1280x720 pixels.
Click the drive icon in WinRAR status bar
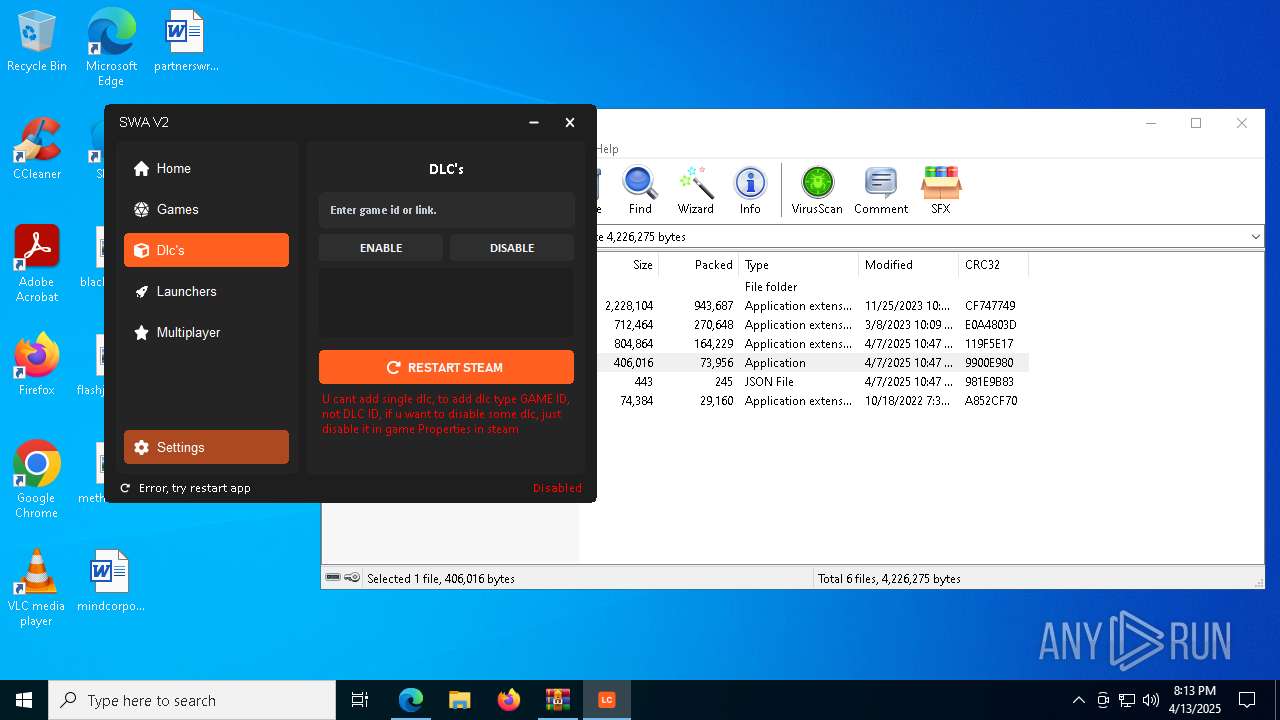point(333,578)
